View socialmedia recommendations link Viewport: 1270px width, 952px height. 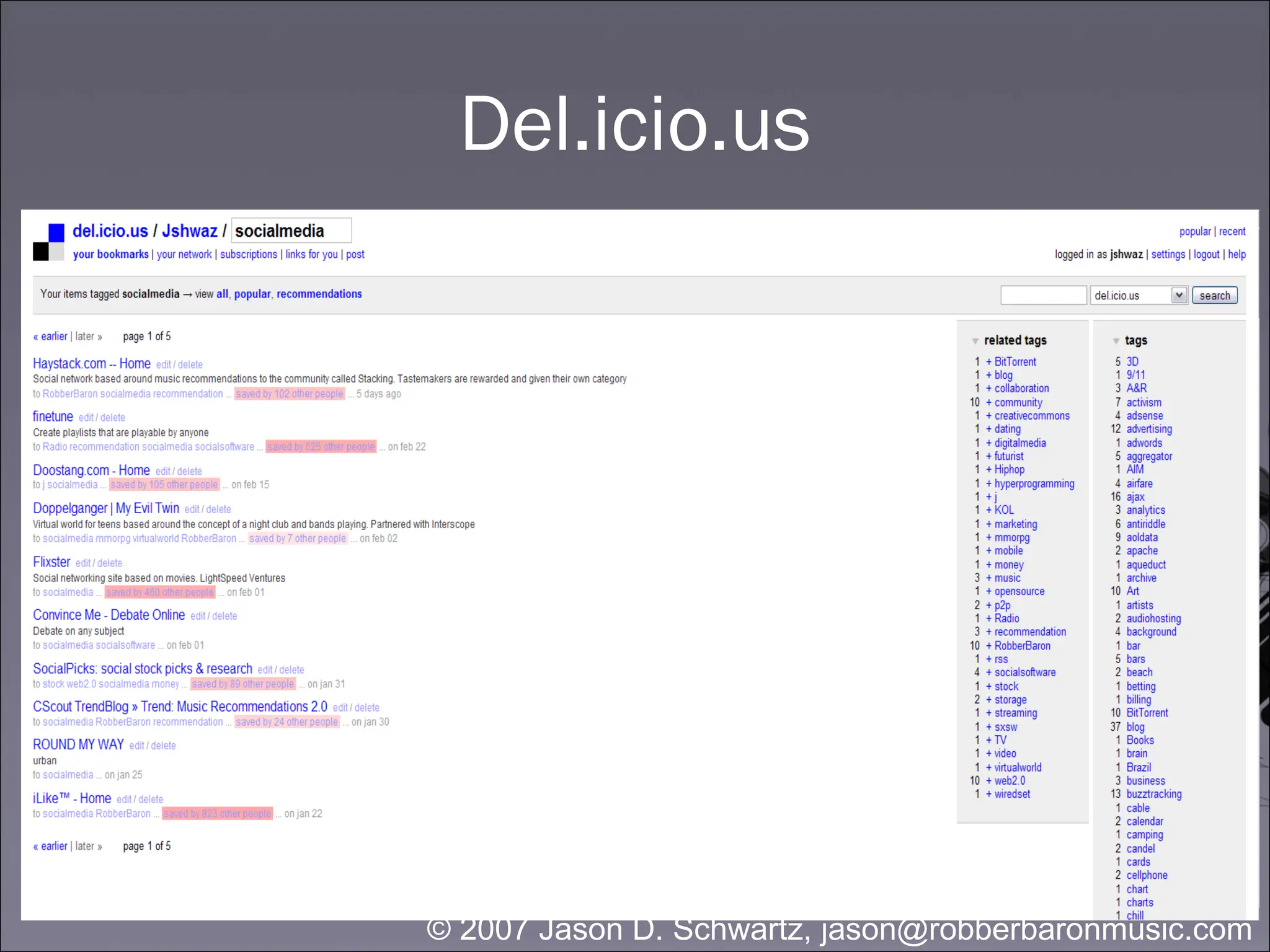(319, 294)
